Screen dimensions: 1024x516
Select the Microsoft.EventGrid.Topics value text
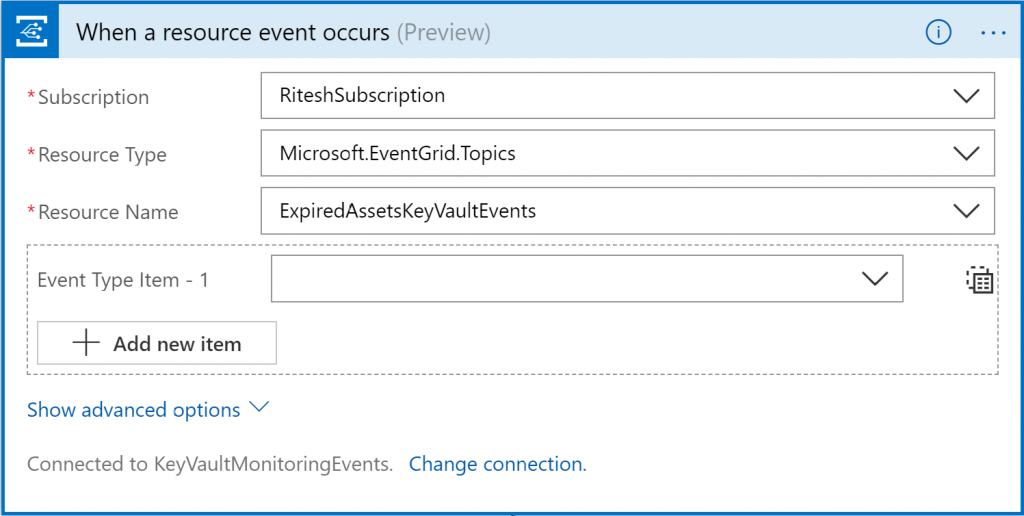coord(397,154)
